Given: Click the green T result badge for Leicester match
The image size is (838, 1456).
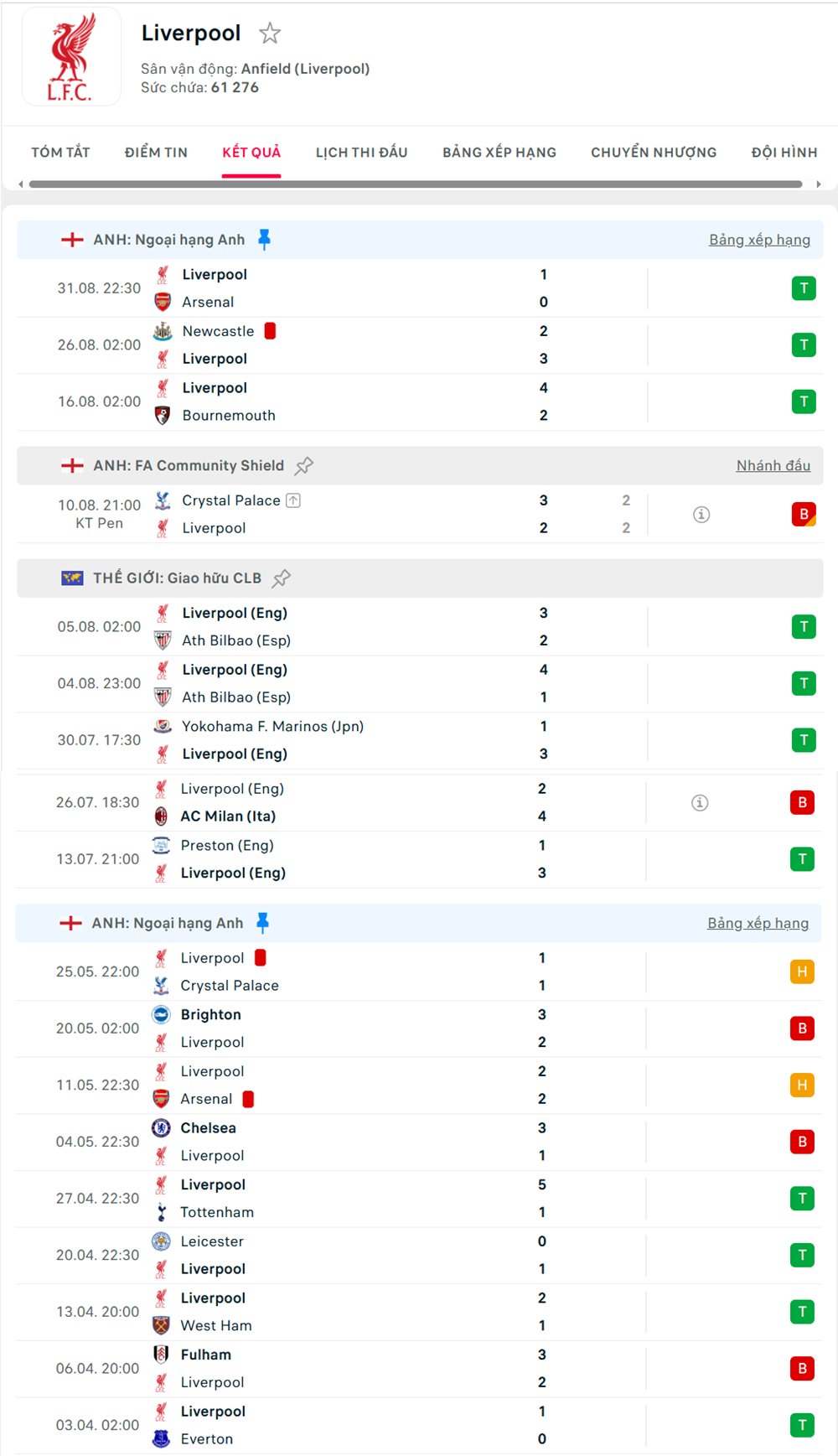Looking at the screenshot, I should tap(803, 1255).
